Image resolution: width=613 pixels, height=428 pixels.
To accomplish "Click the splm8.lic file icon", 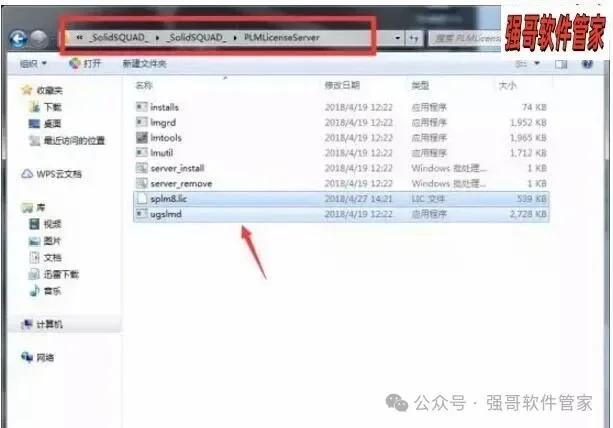I will (x=142, y=199).
